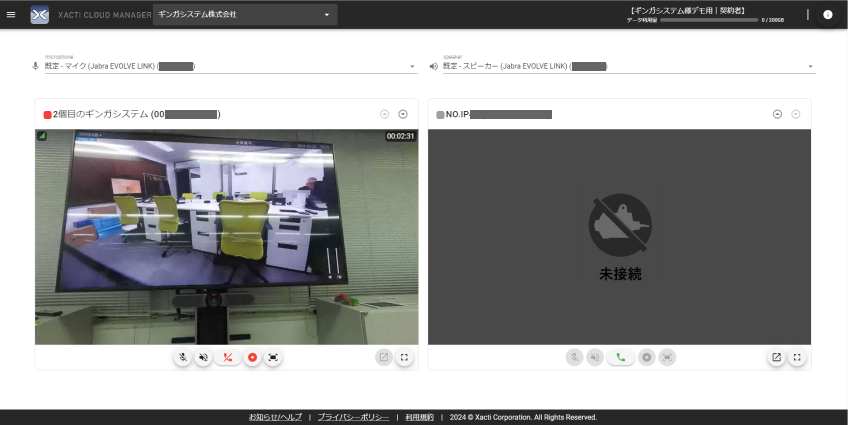
Task: Open the hamburger menu in the header
Action: pyautogui.click(x=11, y=15)
